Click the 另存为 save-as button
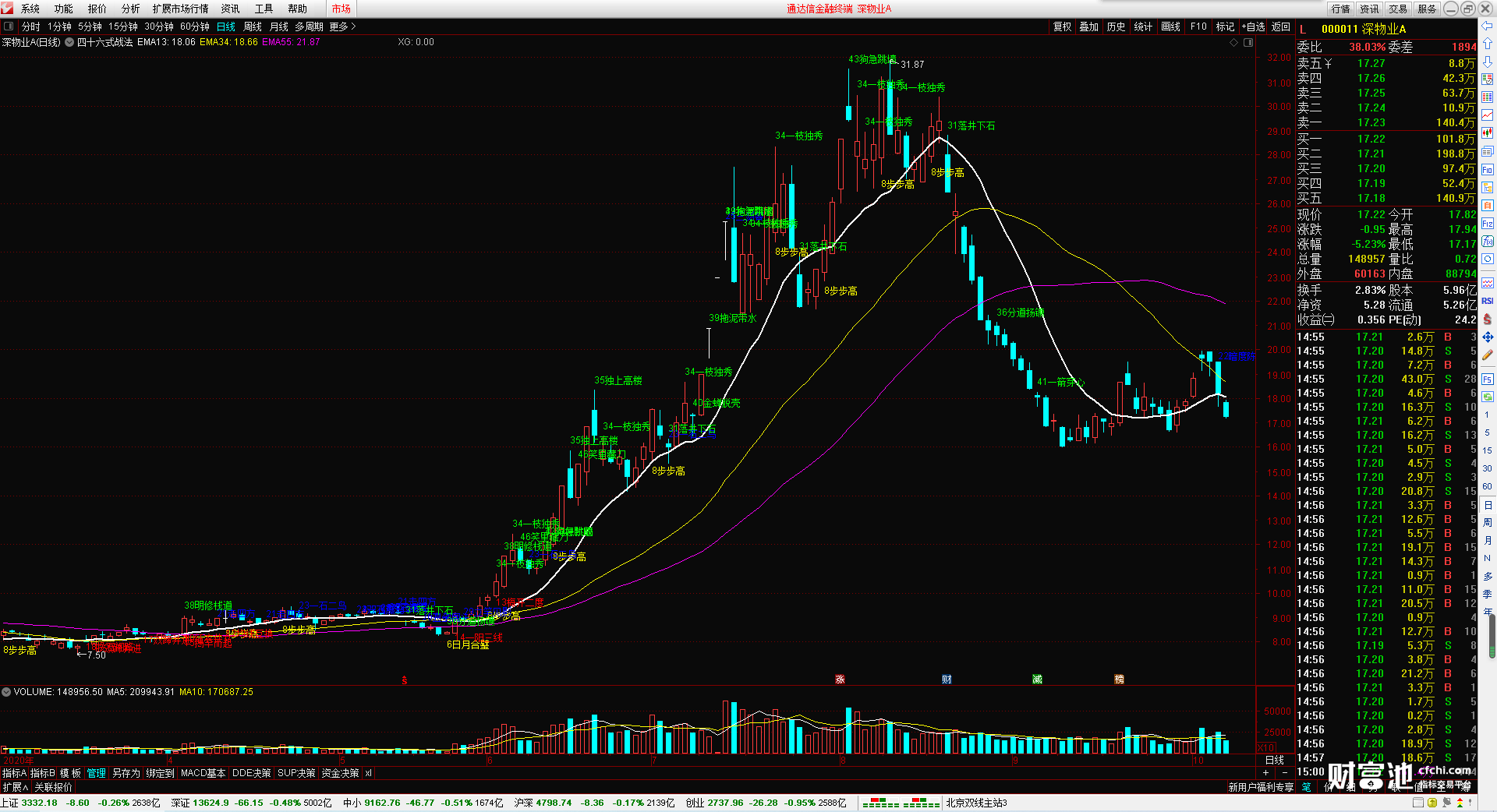 [x=126, y=773]
